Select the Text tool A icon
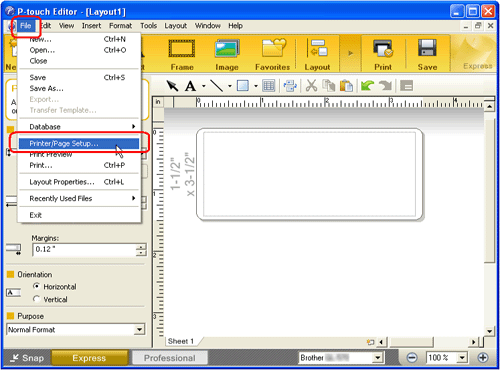The height and width of the screenshot is (370, 500). pos(190,86)
